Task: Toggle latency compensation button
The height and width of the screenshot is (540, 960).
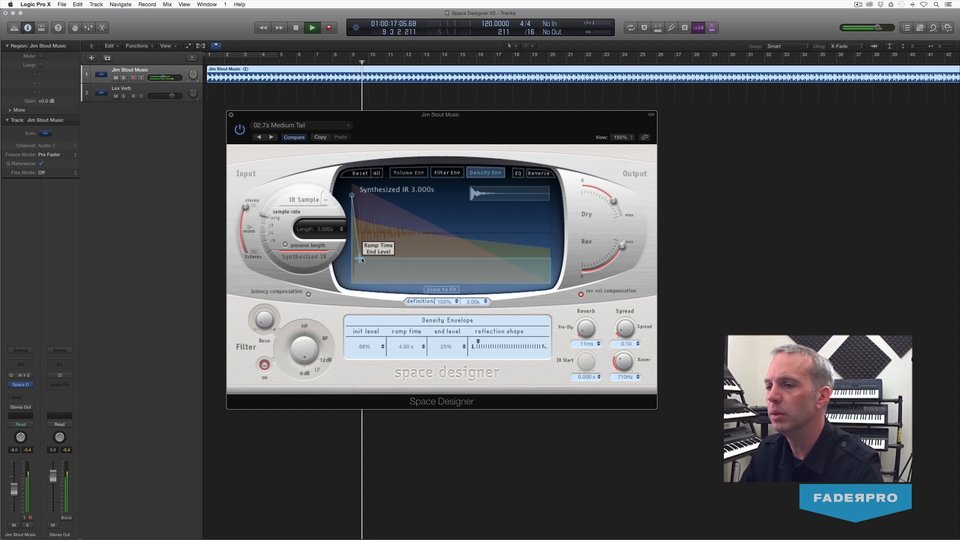Action: (308, 294)
